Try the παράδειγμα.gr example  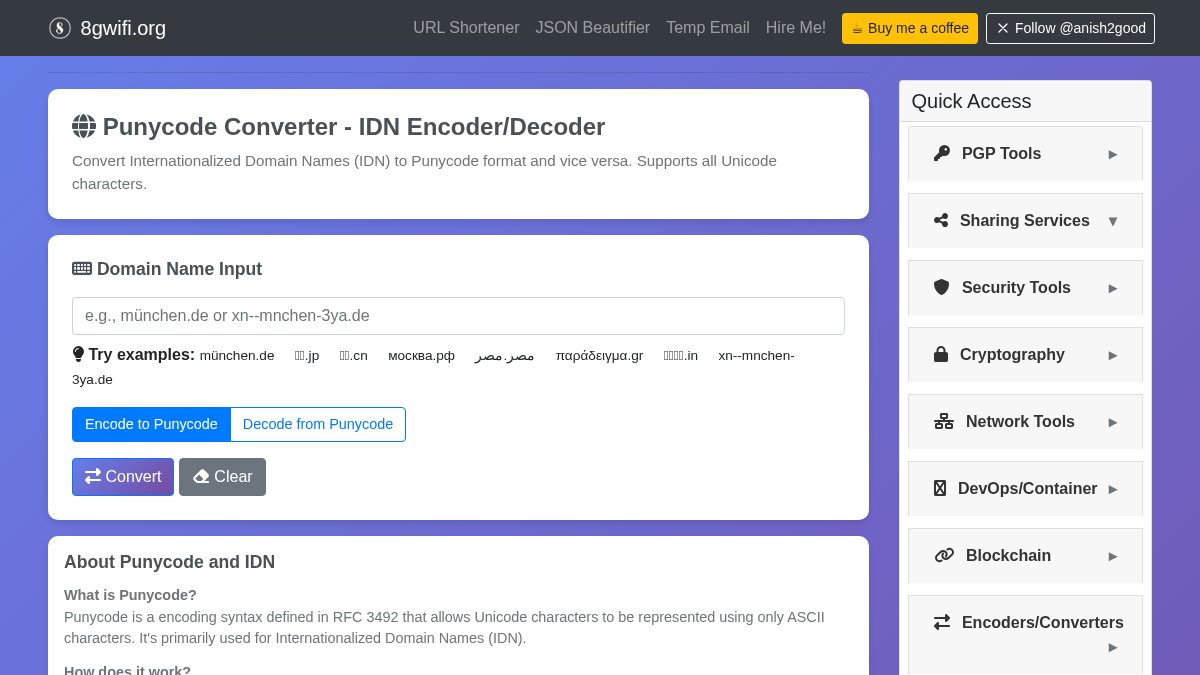600,356
